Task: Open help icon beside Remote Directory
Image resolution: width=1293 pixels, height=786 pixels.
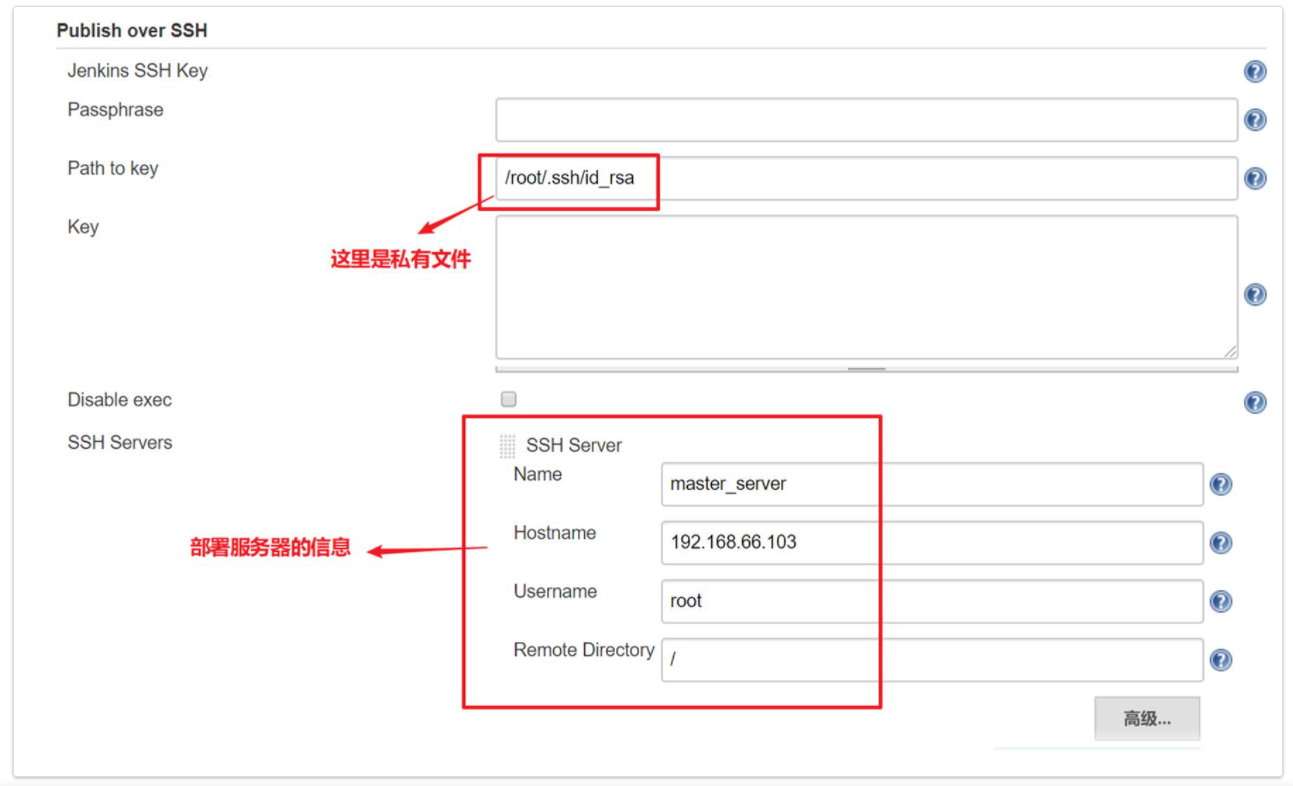Action: (1220, 660)
